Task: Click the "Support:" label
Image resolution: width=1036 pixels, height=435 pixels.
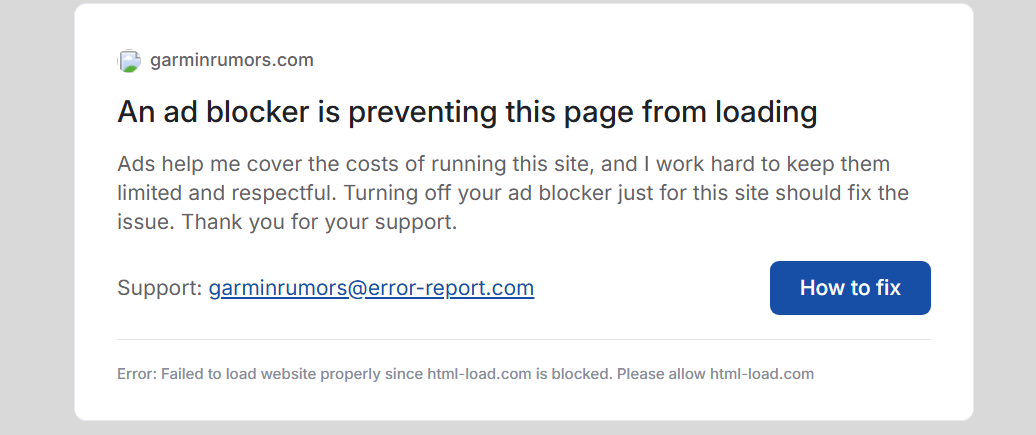Action: [160, 288]
